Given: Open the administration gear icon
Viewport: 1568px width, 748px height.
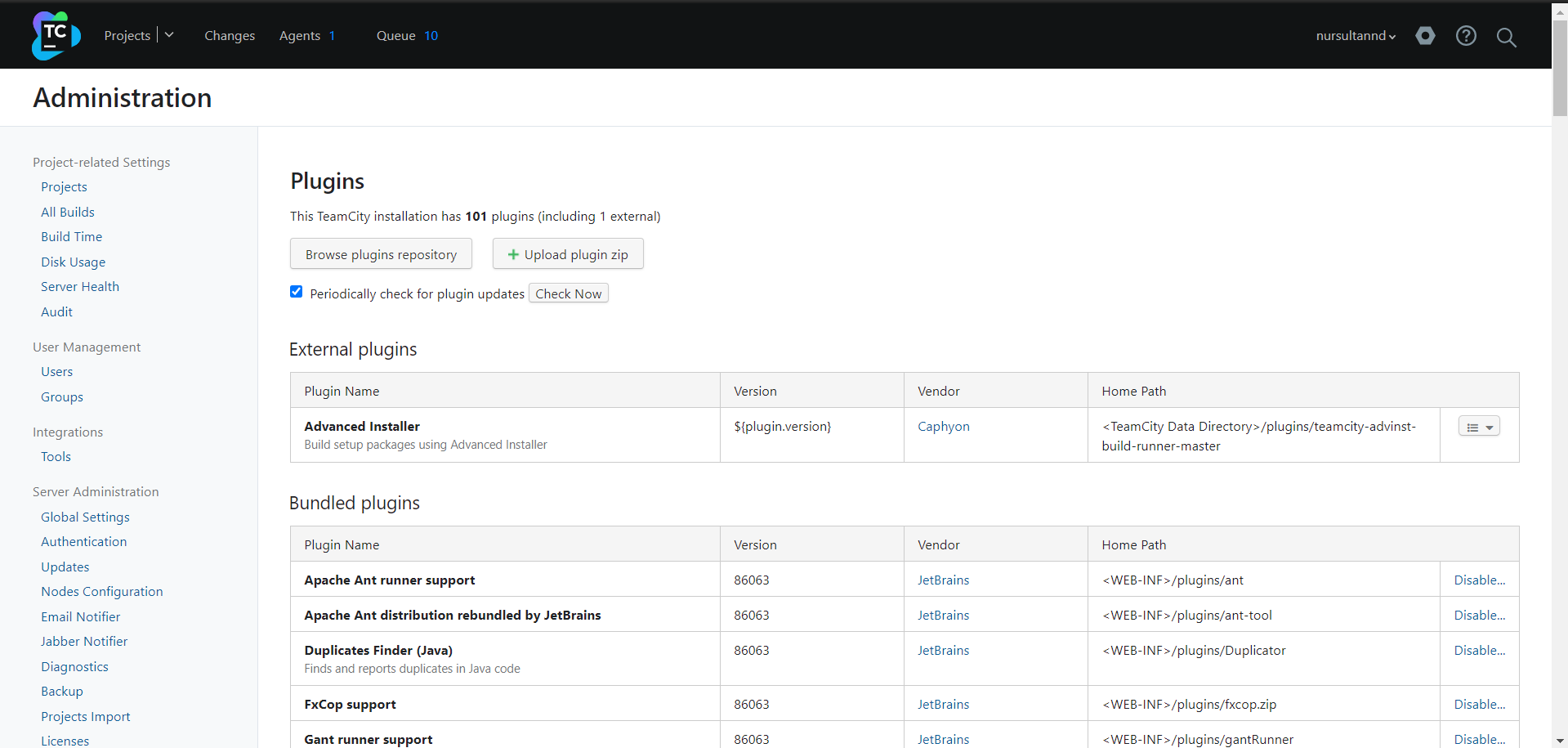Looking at the screenshot, I should pos(1425,36).
